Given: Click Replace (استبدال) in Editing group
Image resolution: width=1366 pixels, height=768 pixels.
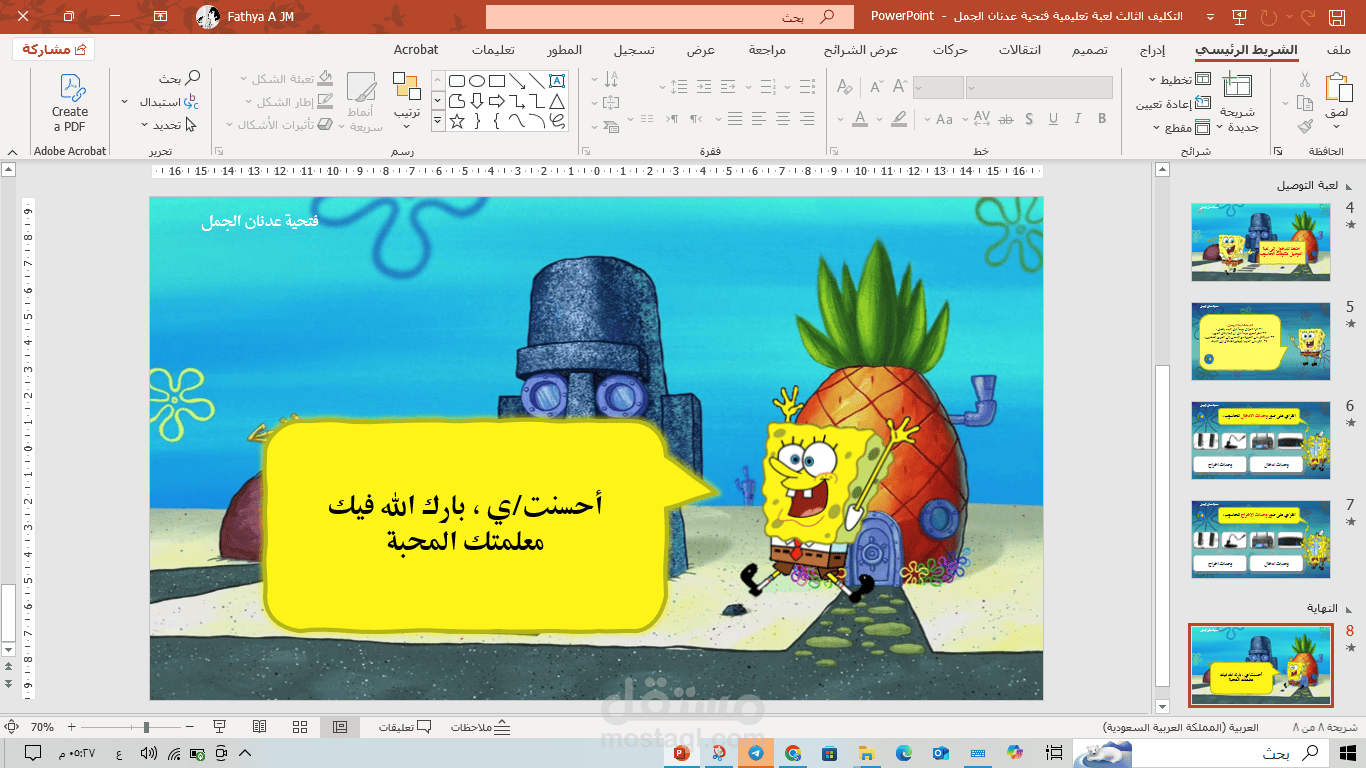Looking at the screenshot, I should point(167,101).
